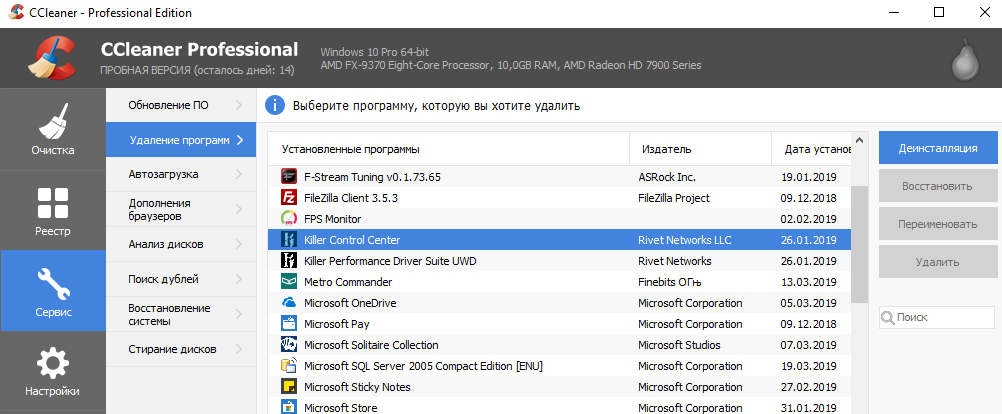Click the Microsoft Sticky Notes icon

coord(289,386)
